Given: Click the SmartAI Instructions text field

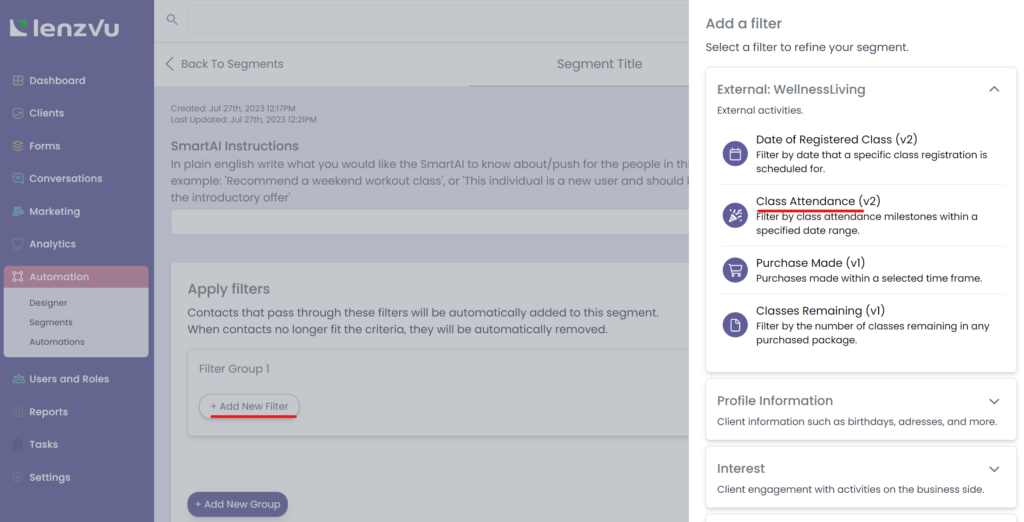Looking at the screenshot, I should pyautogui.click(x=430, y=221).
